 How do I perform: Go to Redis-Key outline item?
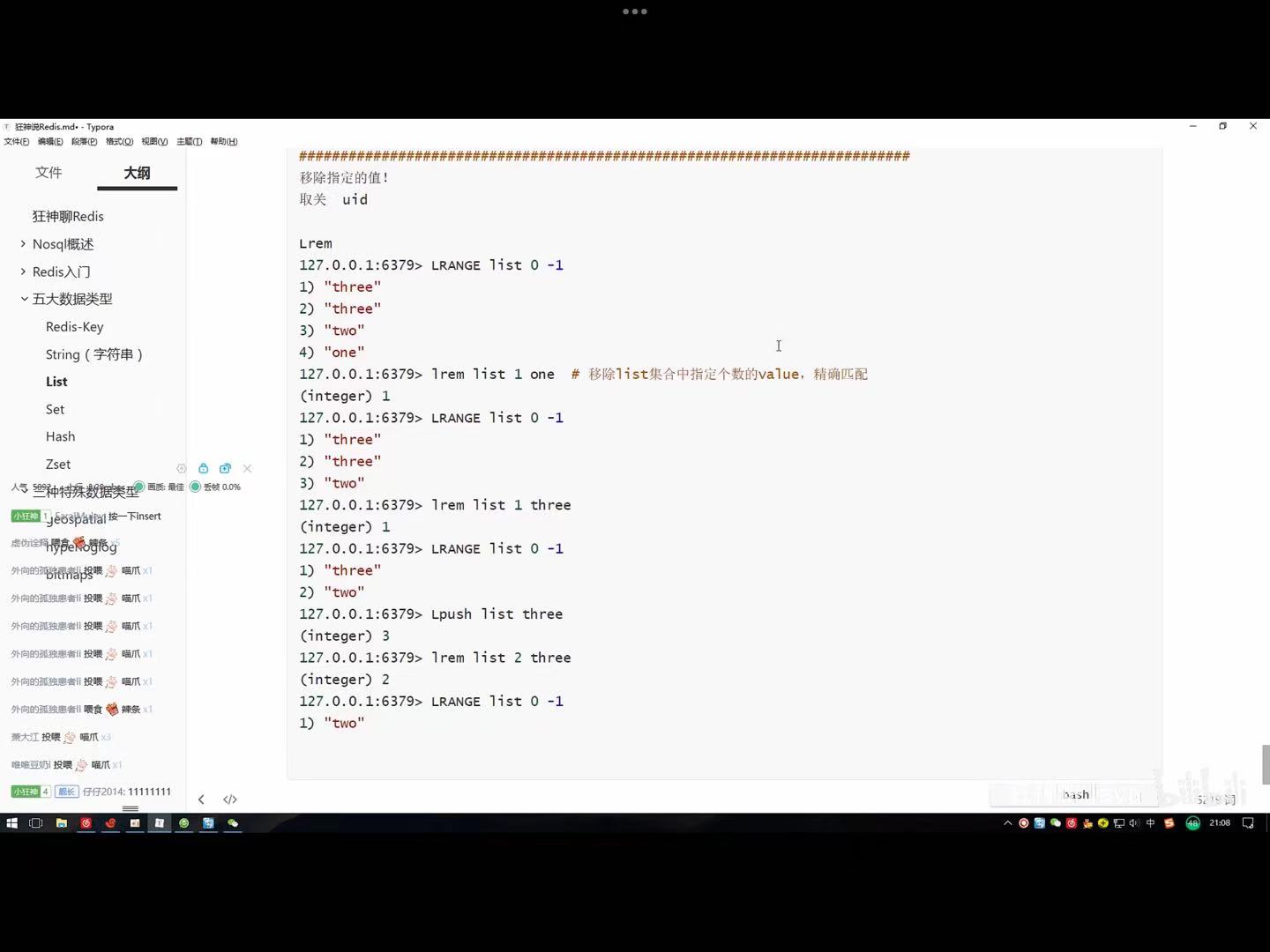pos(75,326)
